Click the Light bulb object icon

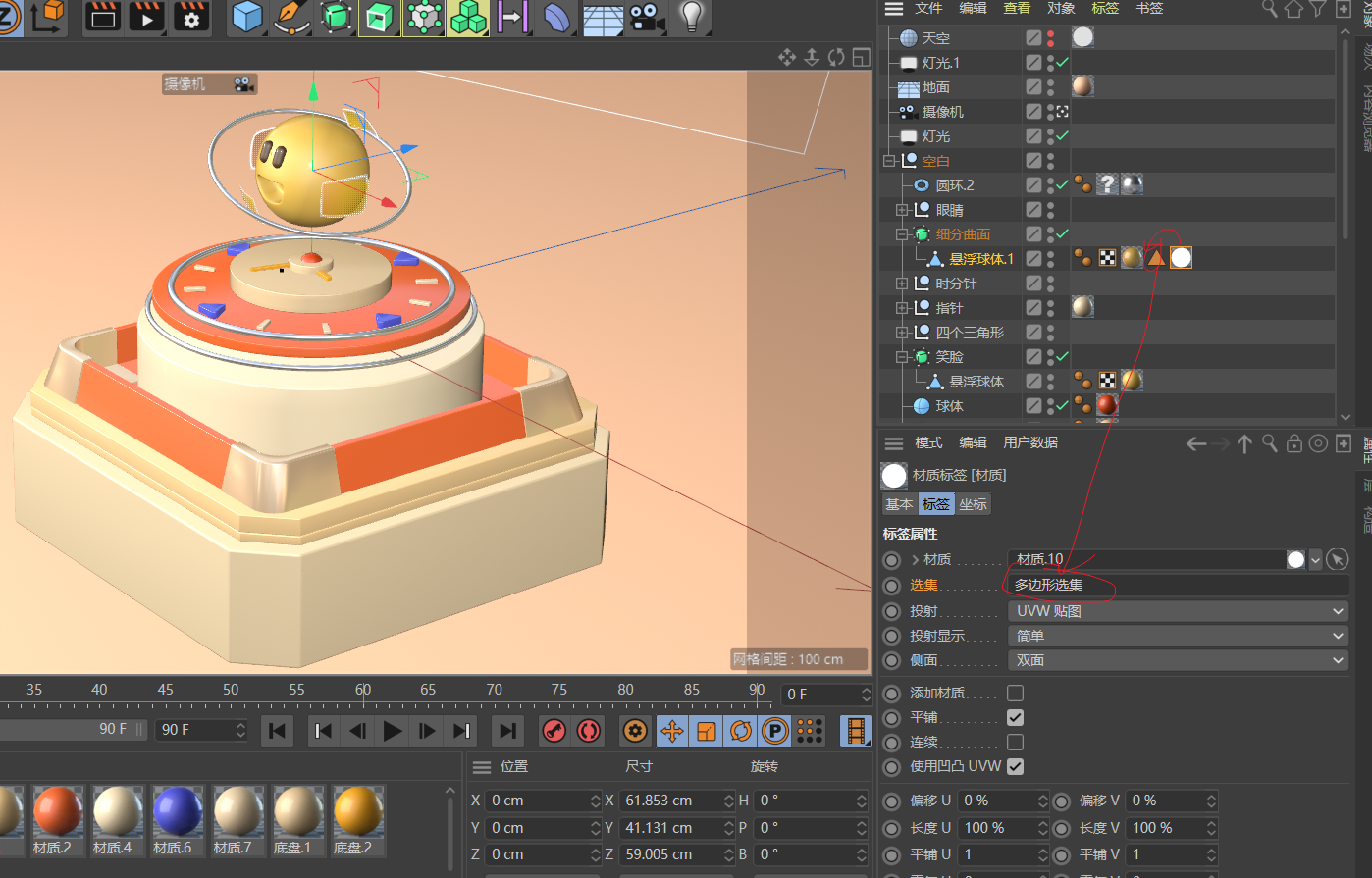click(x=692, y=17)
